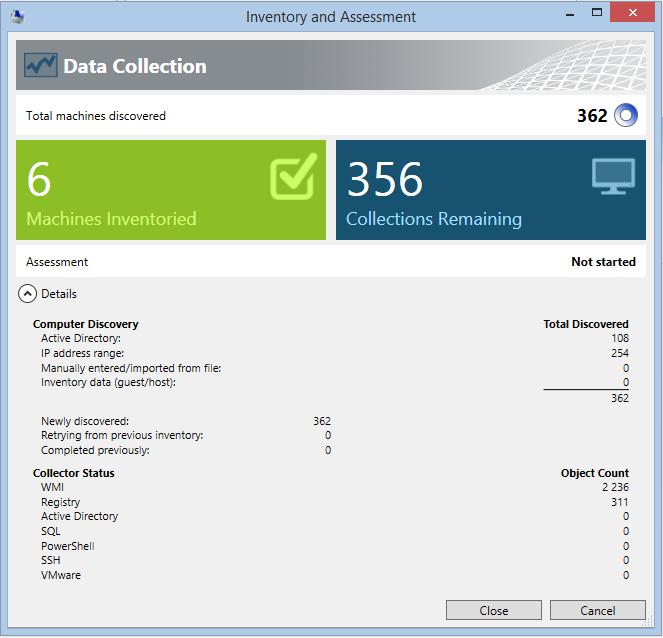Select the Machines Inventoried tile label
This screenshot has height=638, width=663.
[111, 219]
